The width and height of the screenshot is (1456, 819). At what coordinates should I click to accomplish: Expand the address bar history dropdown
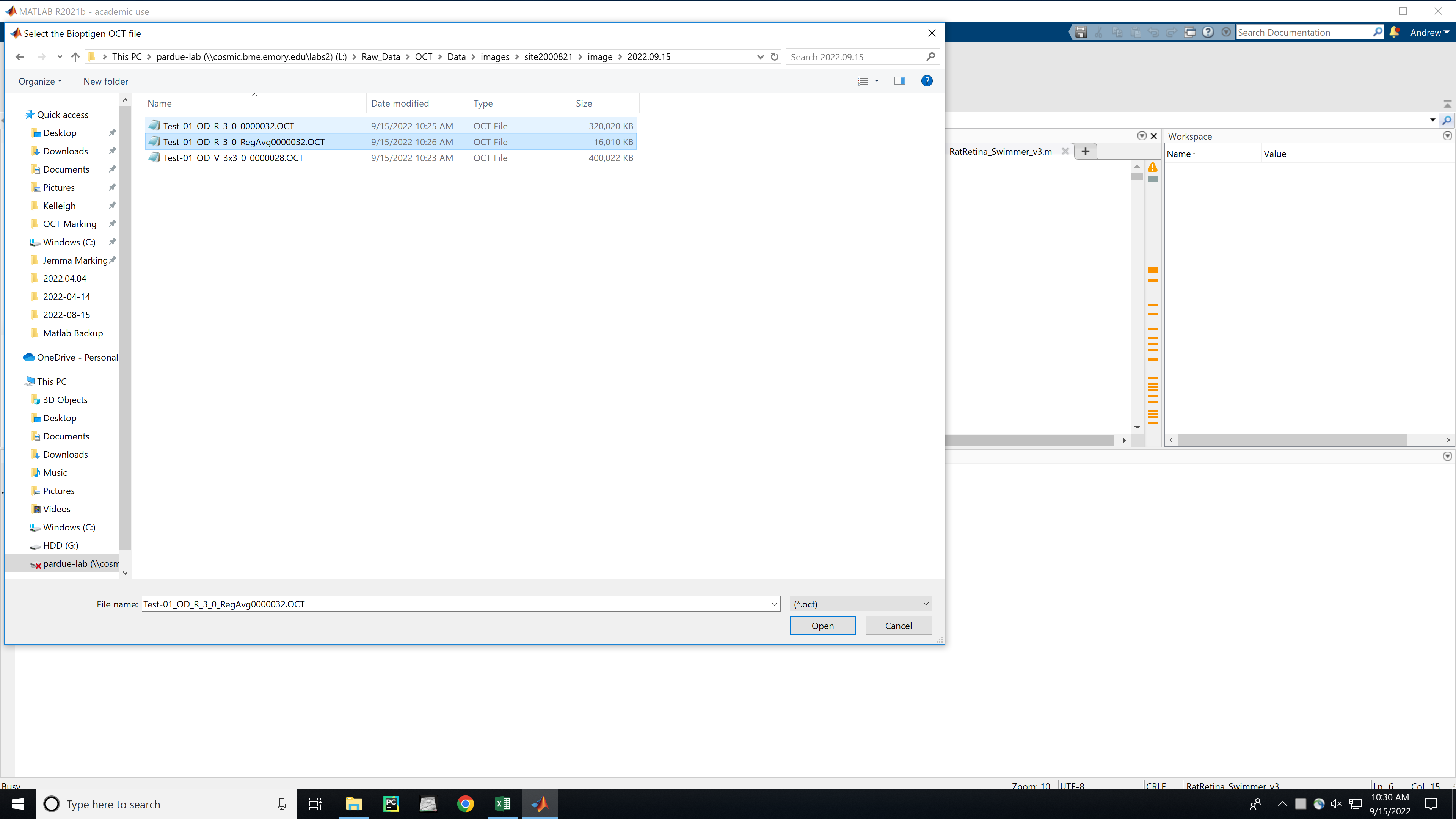[x=760, y=56]
